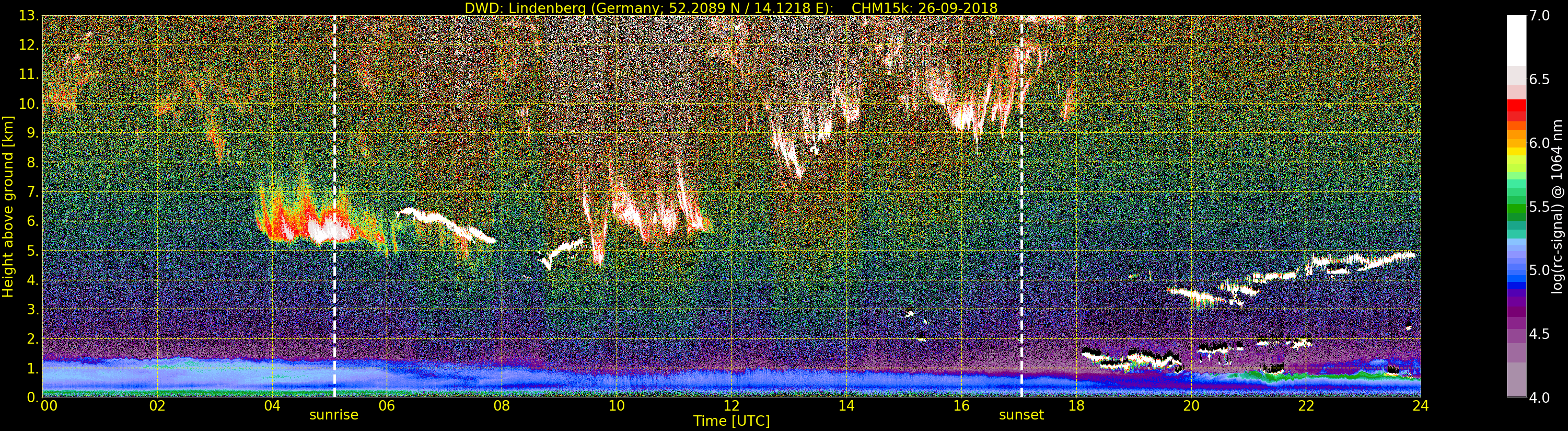Click the chart title DWD: Lindenberg

click(730, 8)
